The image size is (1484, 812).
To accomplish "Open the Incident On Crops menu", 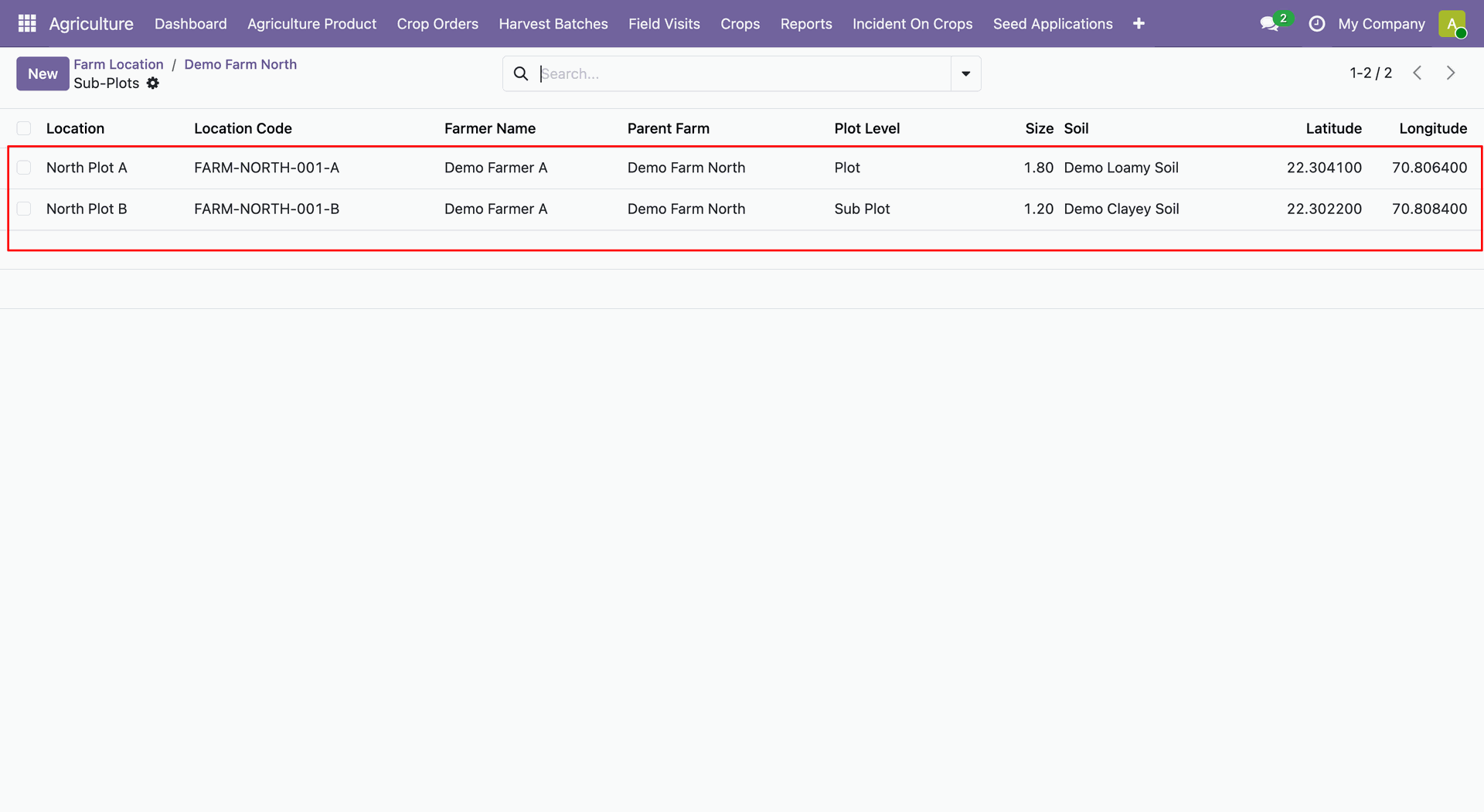I will tap(912, 24).
